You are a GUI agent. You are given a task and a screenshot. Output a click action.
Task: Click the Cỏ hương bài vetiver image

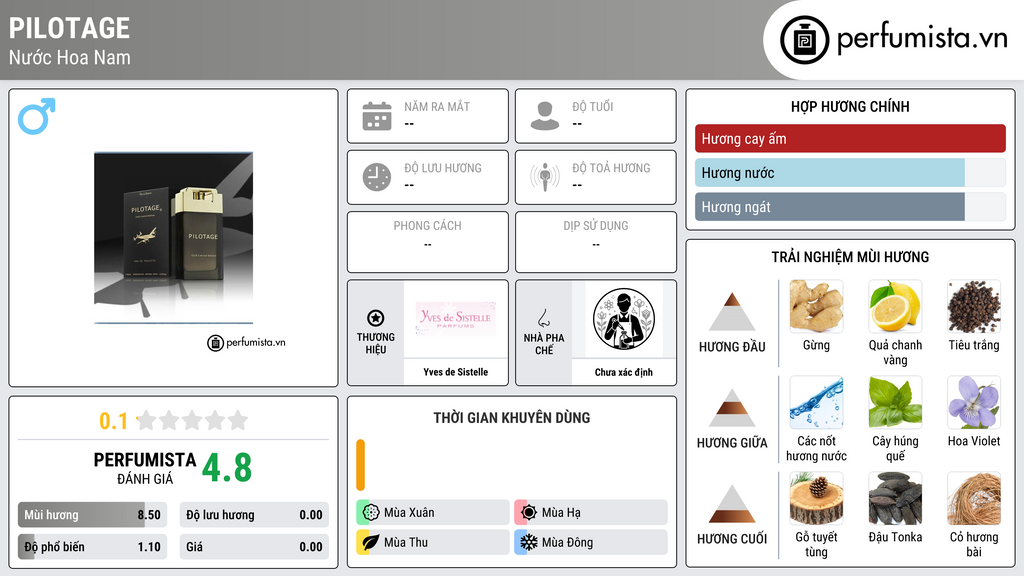click(x=974, y=498)
